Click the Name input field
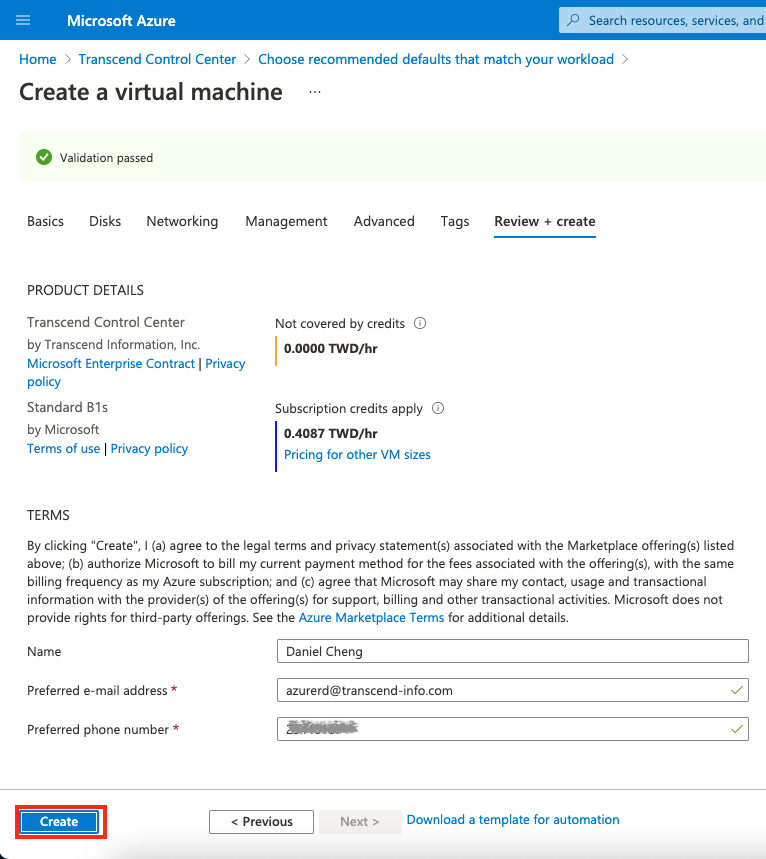This screenshot has height=859, width=766. tap(513, 651)
